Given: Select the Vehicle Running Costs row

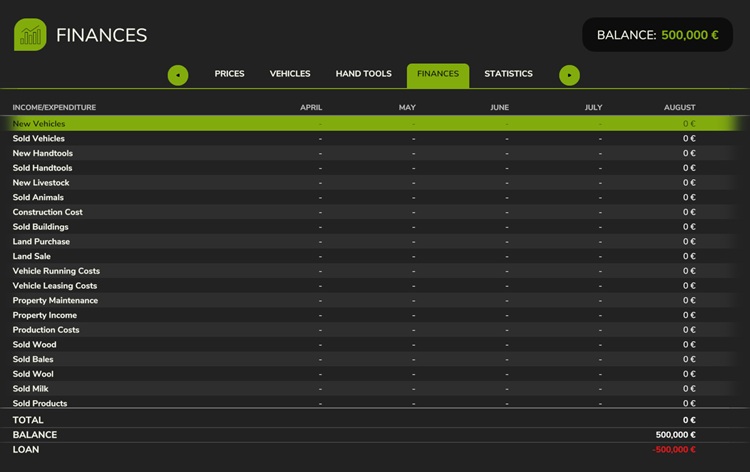Looking at the screenshot, I should pos(56,271).
